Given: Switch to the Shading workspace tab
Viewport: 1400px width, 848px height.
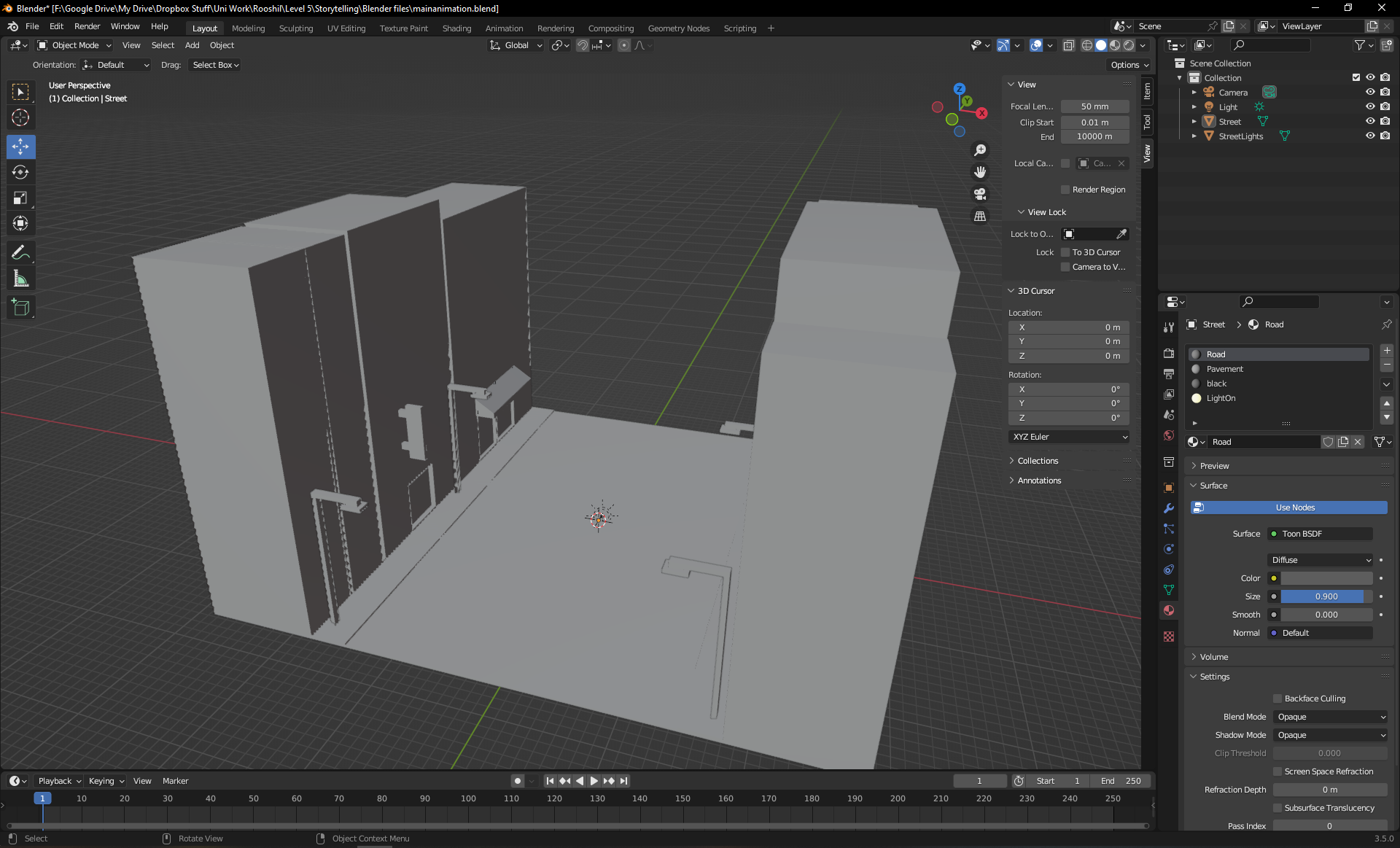Looking at the screenshot, I should click(456, 28).
